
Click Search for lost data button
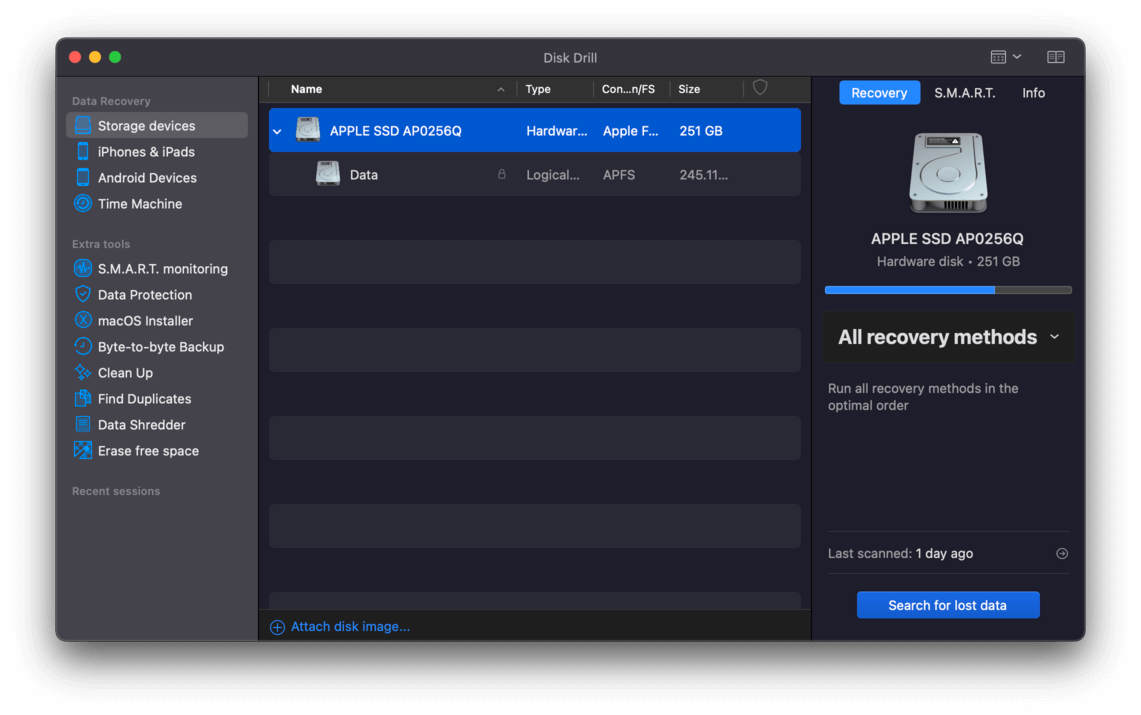click(948, 605)
